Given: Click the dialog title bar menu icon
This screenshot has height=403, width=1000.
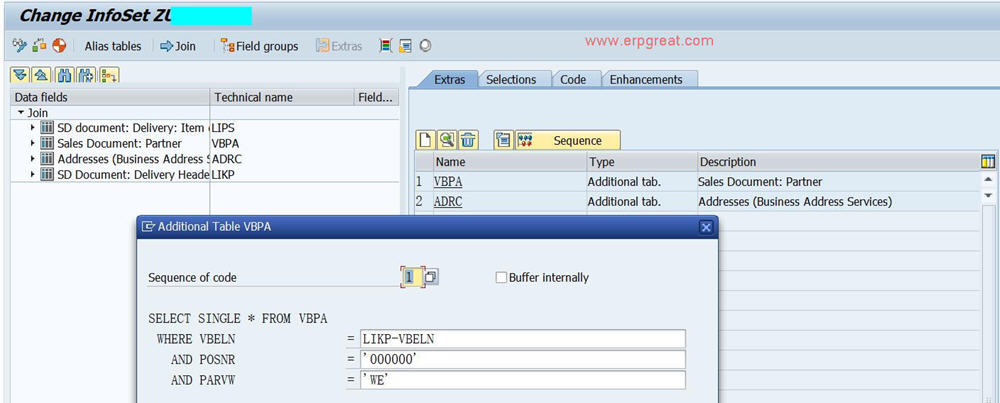Looking at the screenshot, I should [x=148, y=226].
